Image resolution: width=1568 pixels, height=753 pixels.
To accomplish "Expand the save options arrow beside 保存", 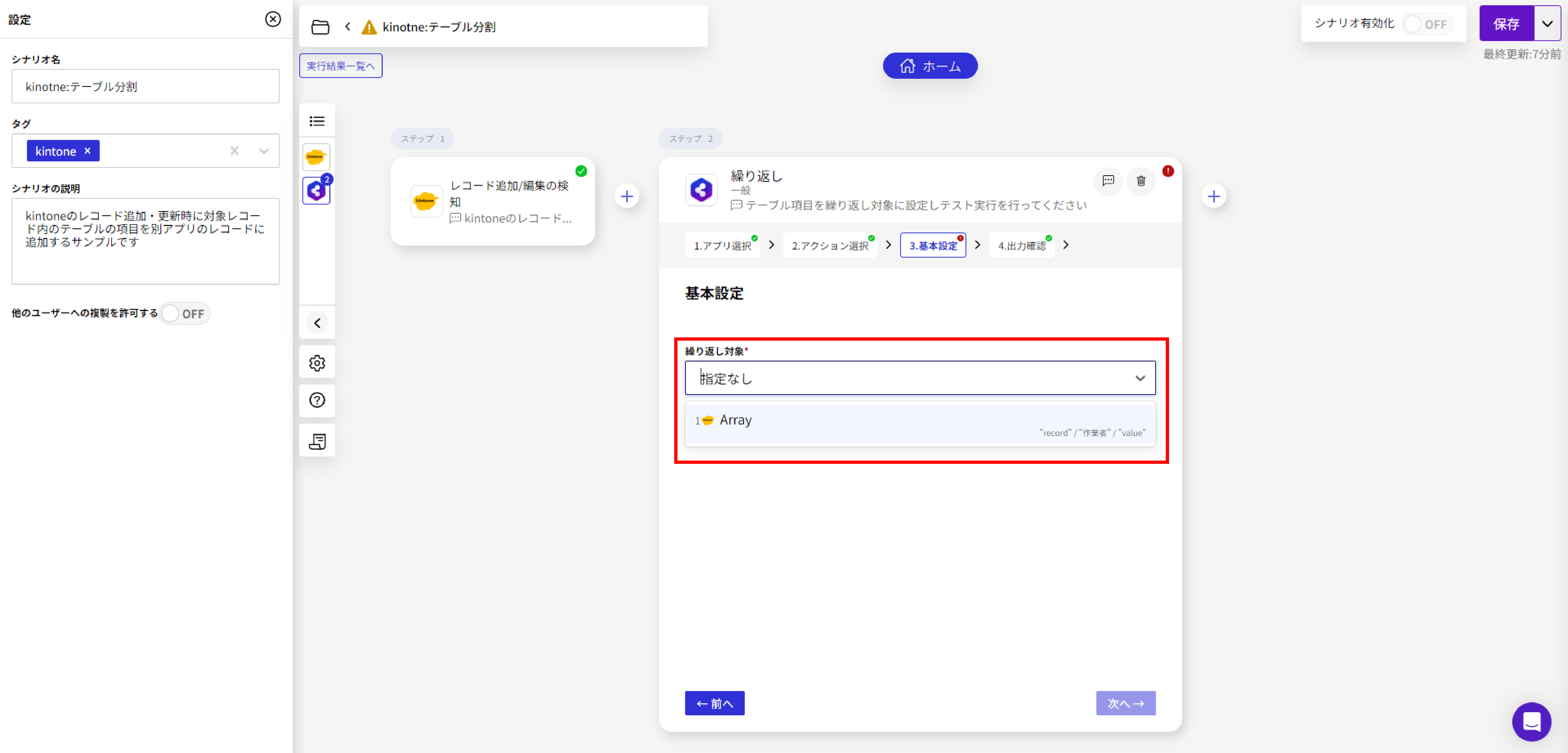I will point(1547,24).
